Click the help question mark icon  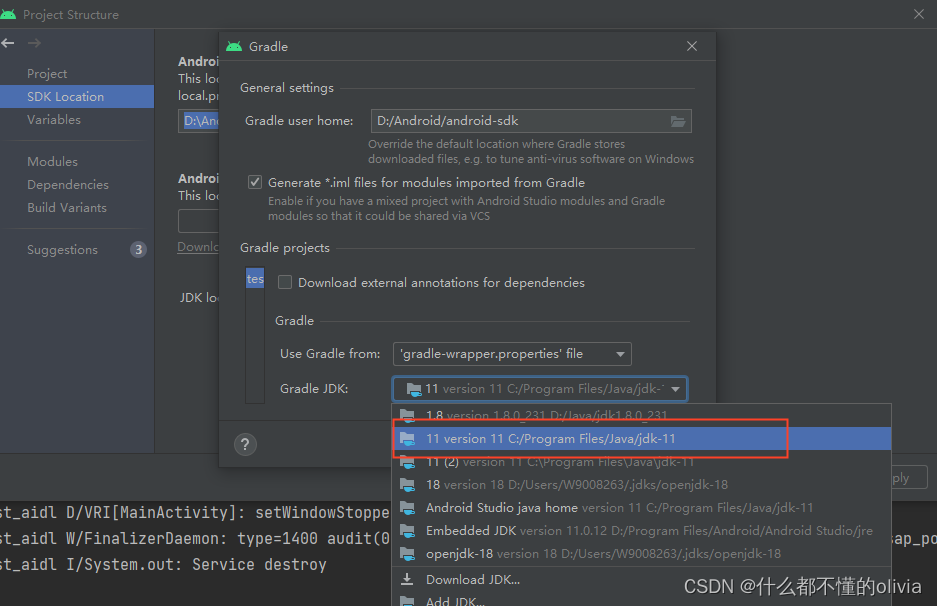(245, 444)
